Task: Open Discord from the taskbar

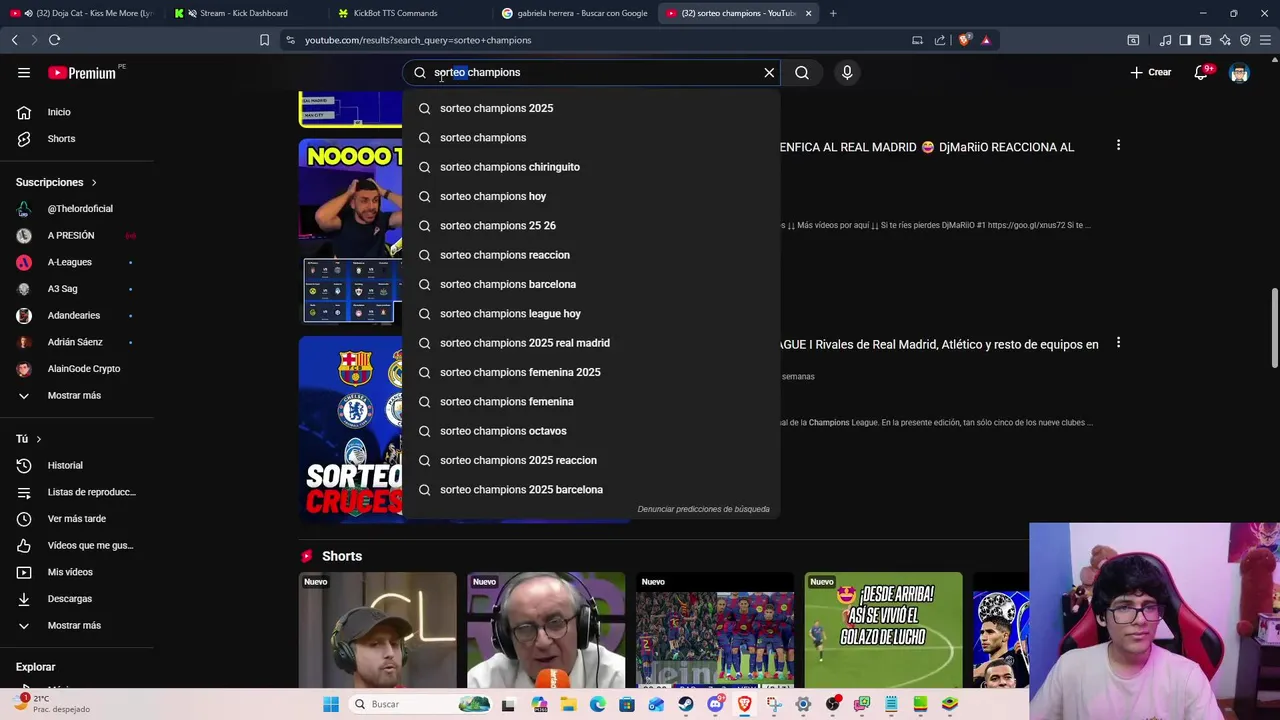Action: click(x=715, y=704)
